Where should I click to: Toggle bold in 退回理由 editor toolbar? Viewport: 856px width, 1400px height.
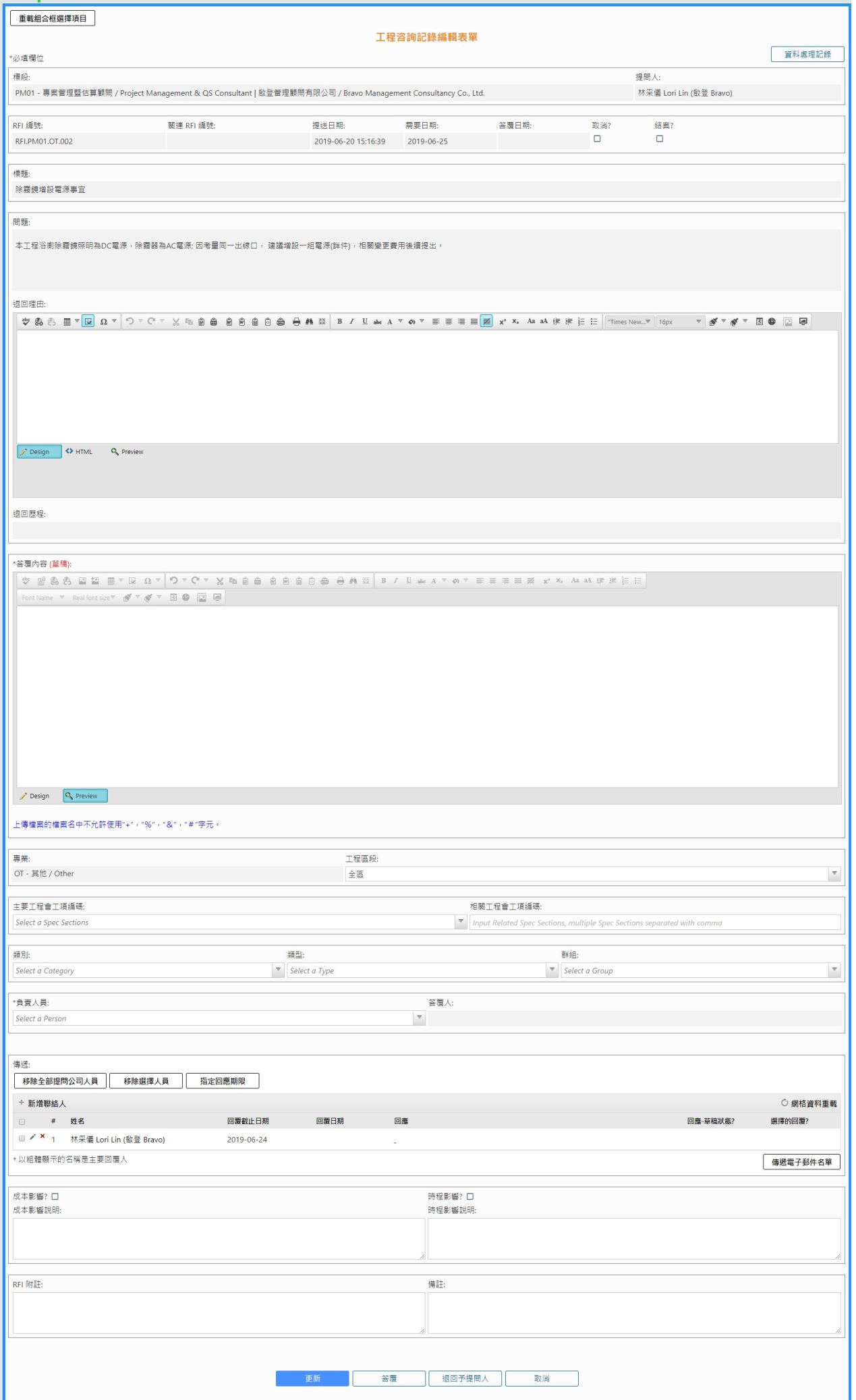point(339,322)
